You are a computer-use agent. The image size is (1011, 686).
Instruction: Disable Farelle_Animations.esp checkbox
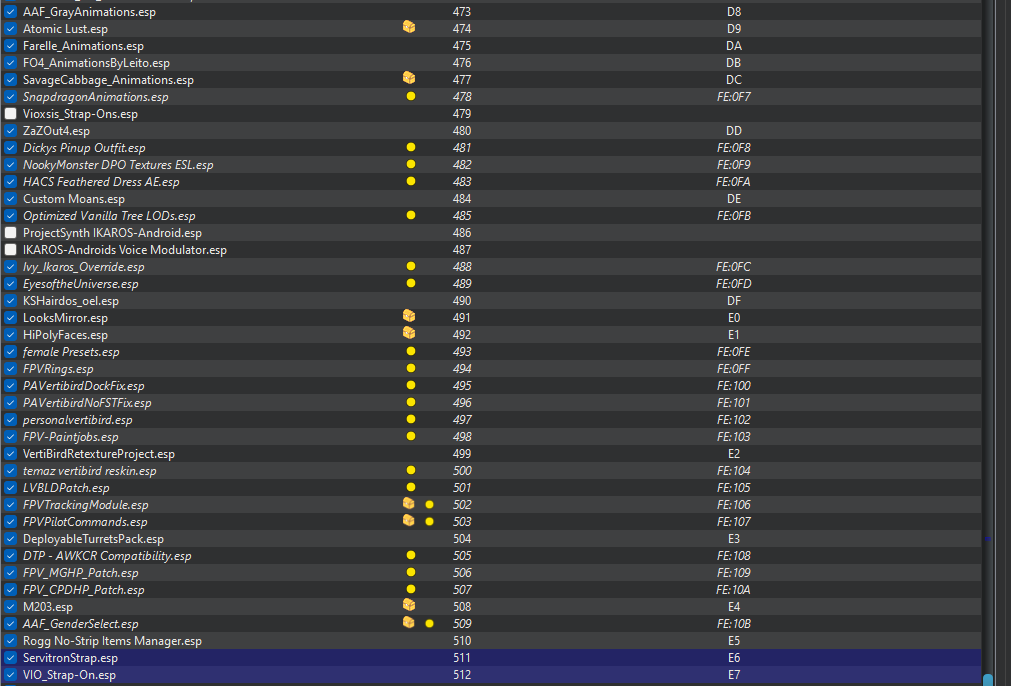10,46
